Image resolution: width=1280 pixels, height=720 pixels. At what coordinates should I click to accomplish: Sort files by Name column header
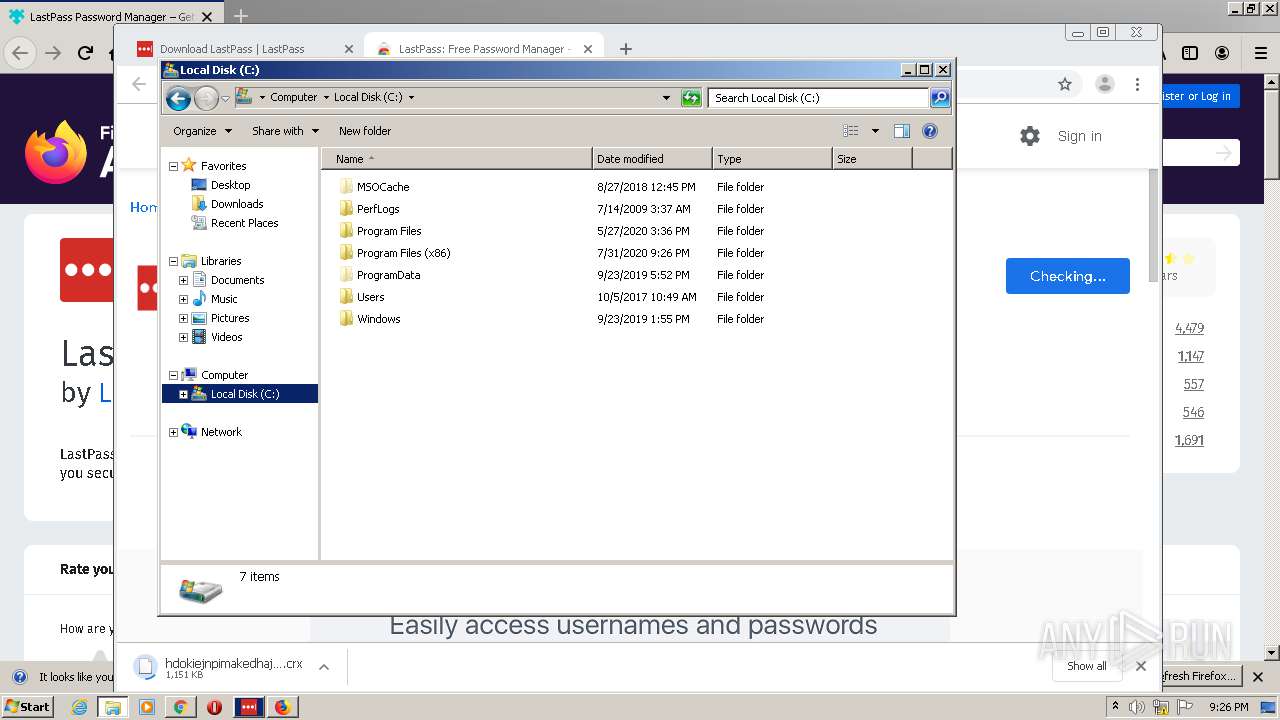(457, 159)
